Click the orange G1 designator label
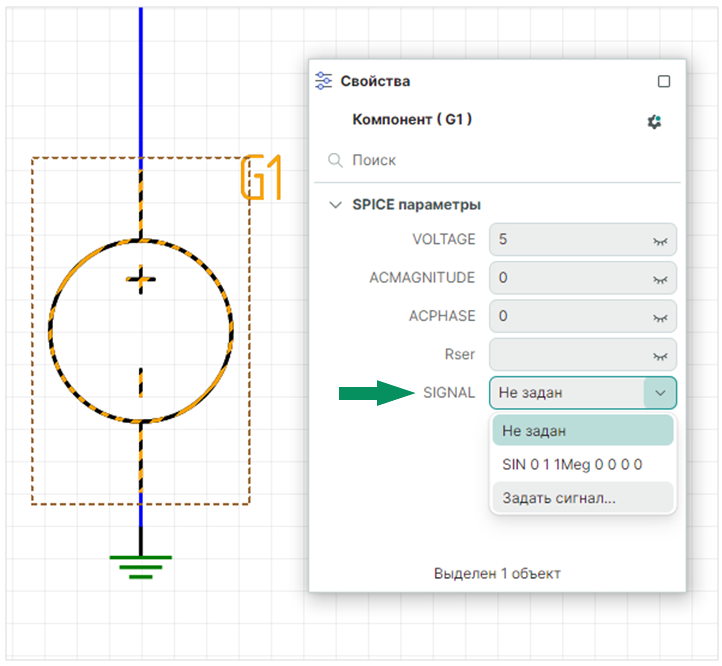 261,179
